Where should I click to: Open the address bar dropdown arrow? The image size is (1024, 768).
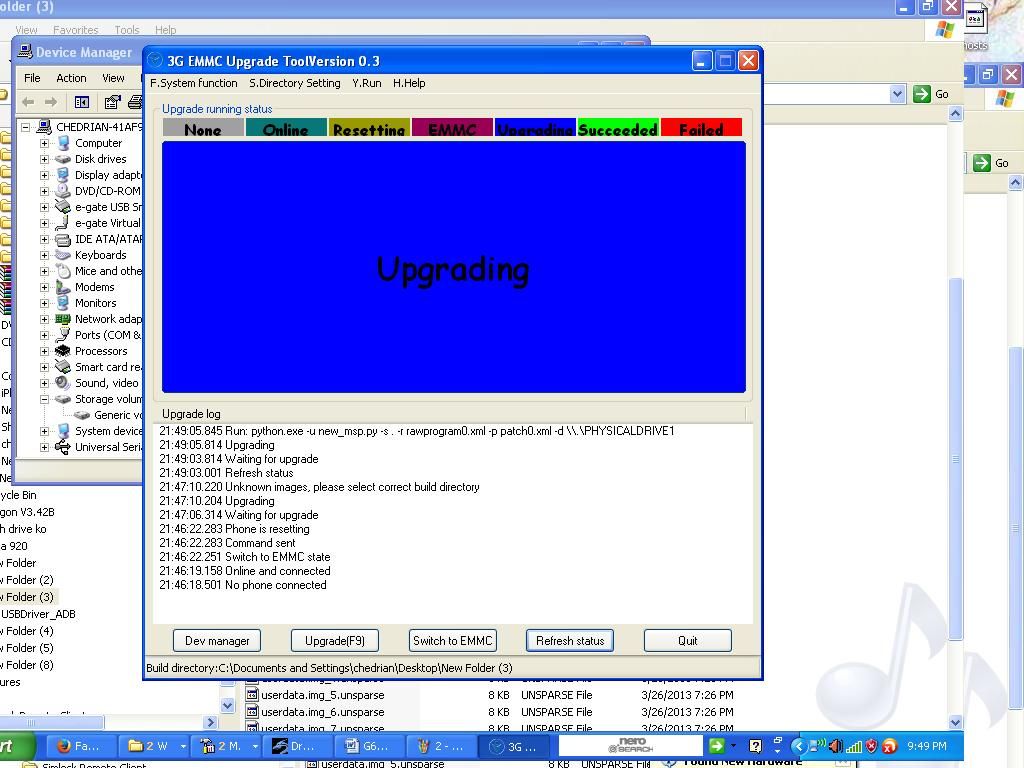[897, 94]
